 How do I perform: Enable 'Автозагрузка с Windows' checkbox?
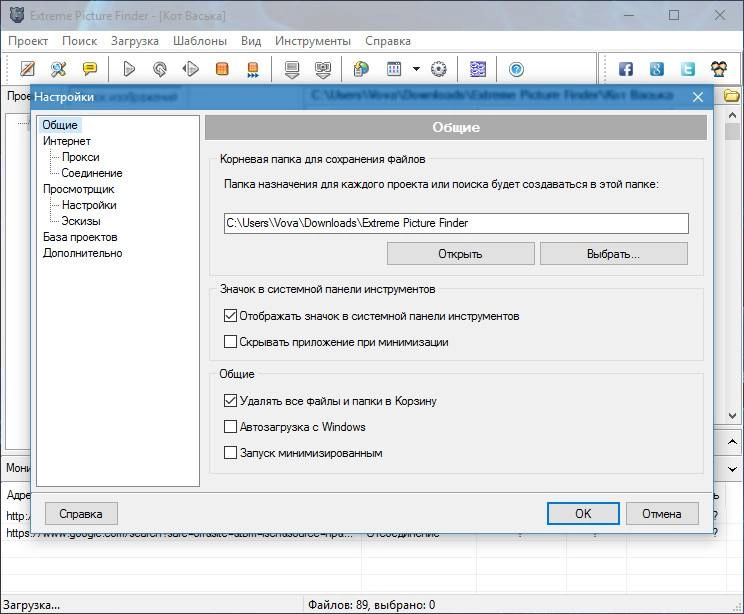pyautogui.click(x=230, y=427)
